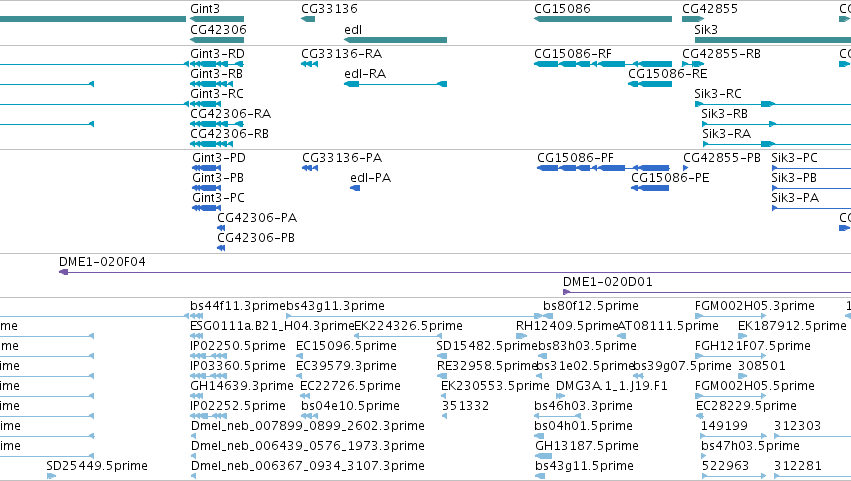
Task: Click the CG42855 gene label
Action: 710,9
